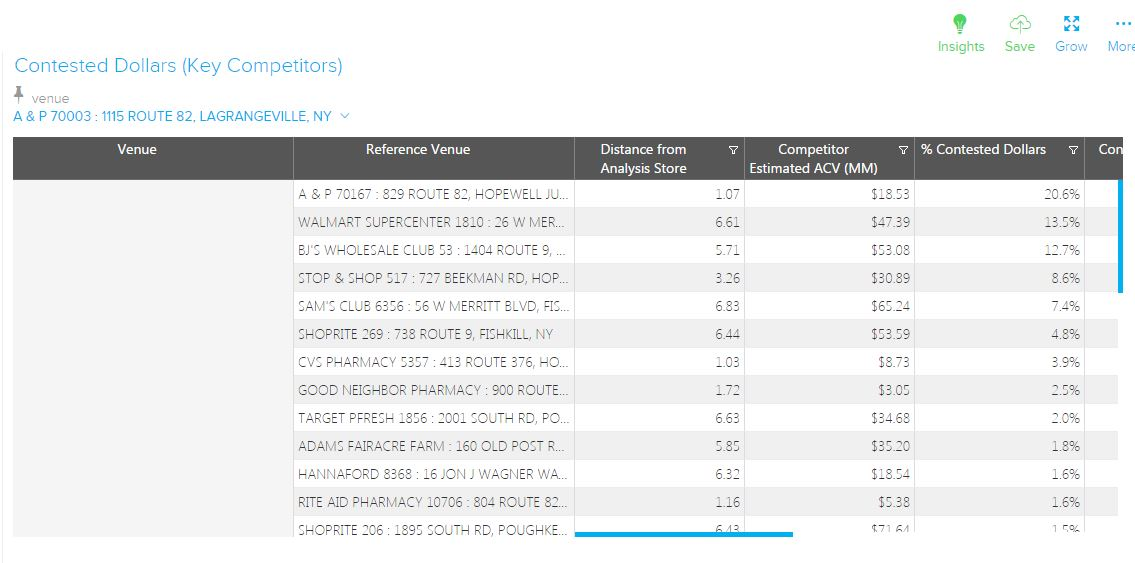
Task: Open filter on % Contested Dollars column
Action: click(1073, 150)
